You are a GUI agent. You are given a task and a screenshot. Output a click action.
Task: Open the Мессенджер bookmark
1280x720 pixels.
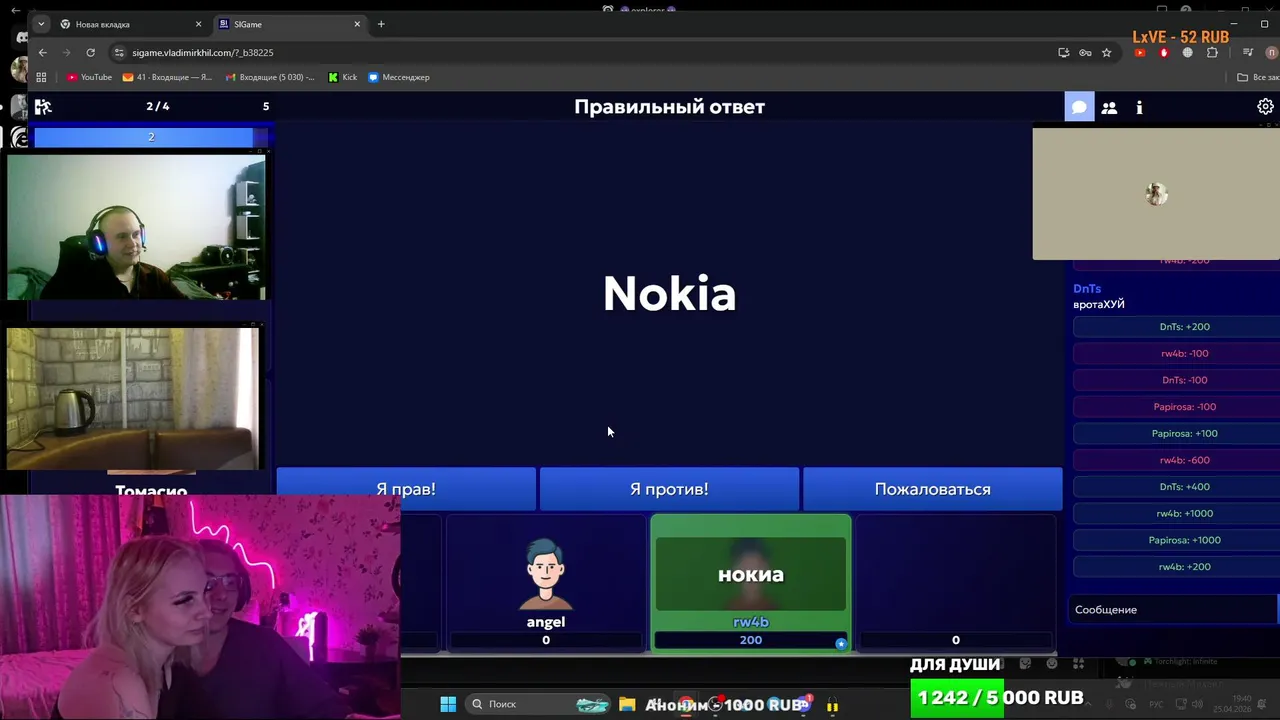pyautogui.click(x=399, y=77)
